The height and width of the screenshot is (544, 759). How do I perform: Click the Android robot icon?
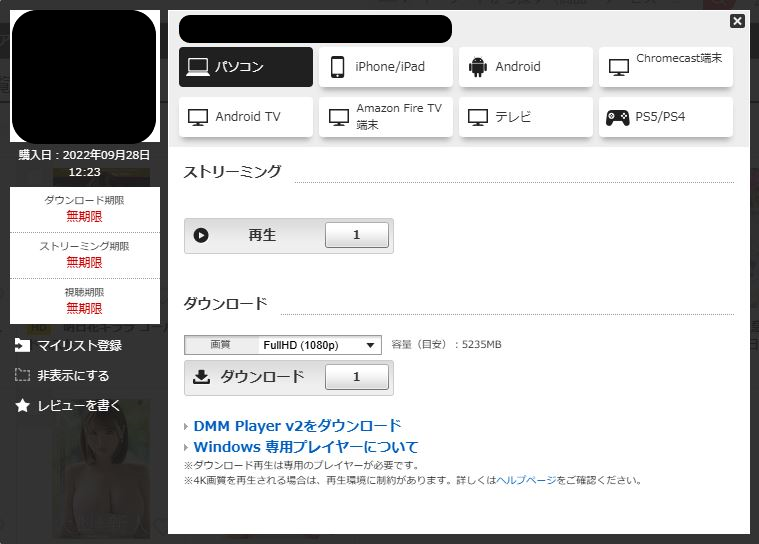478,67
